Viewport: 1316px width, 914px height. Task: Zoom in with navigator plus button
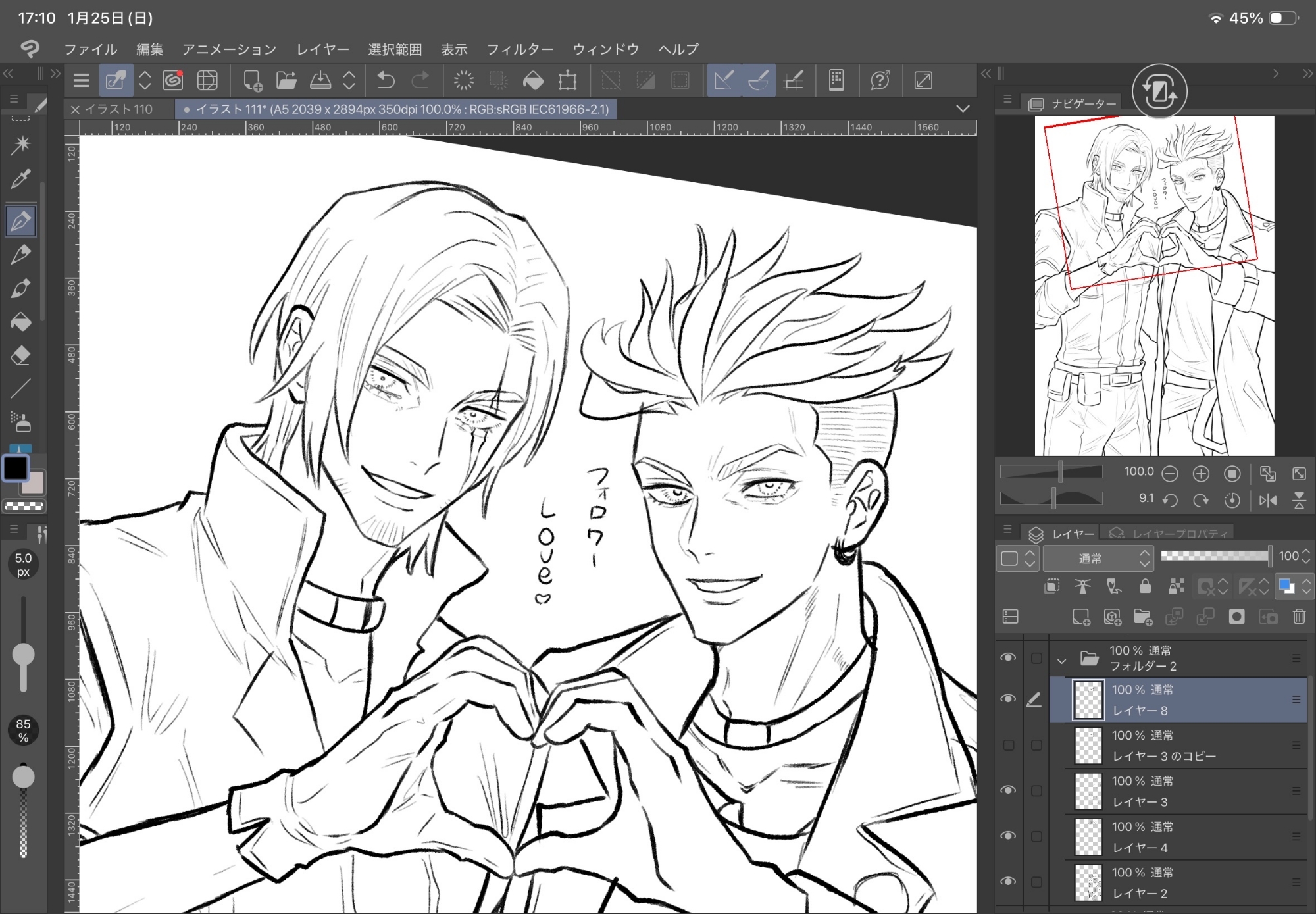pyautogui.click(x=1201, y=473)
